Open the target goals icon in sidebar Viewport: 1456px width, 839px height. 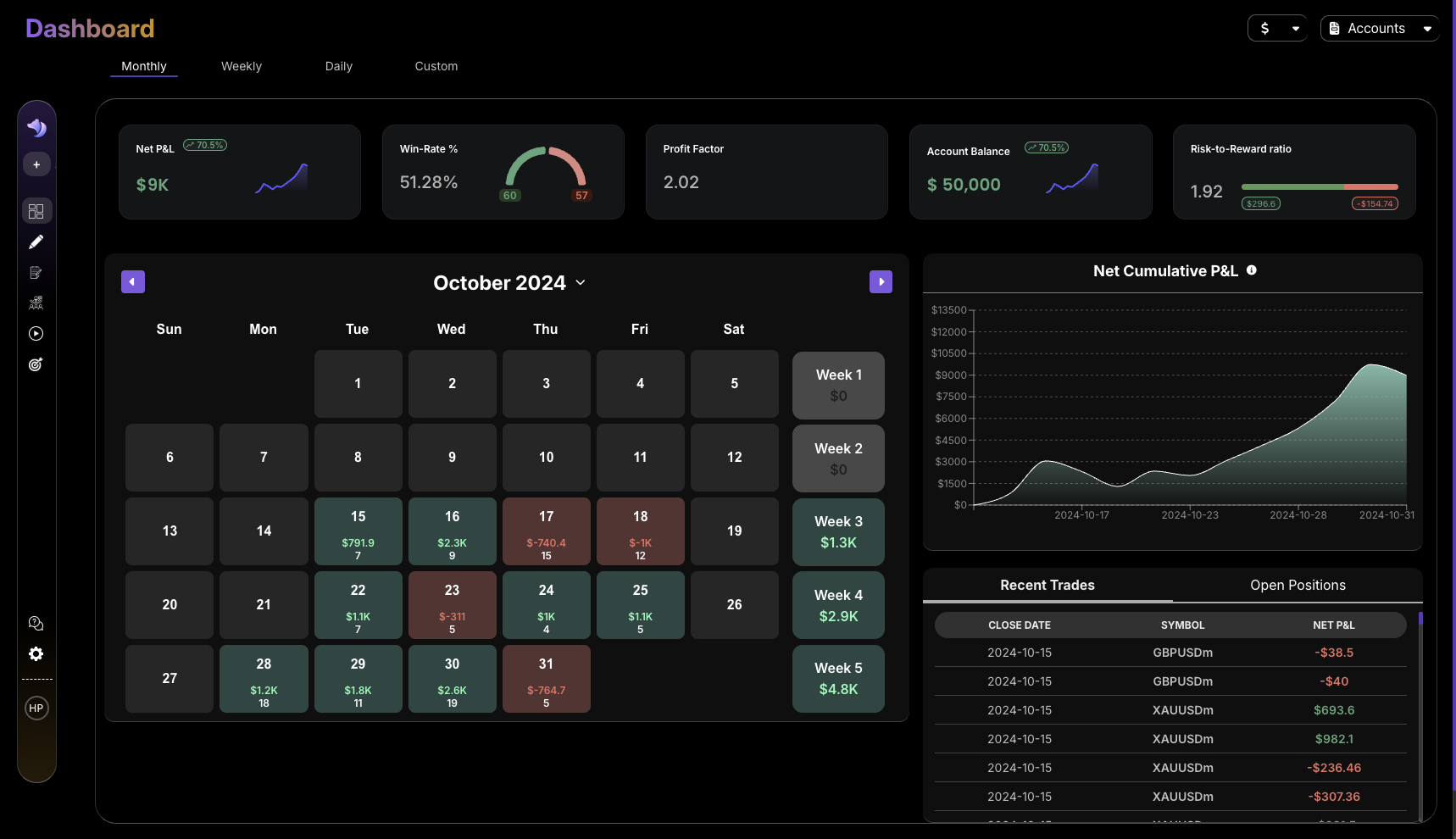pos(36,364)
